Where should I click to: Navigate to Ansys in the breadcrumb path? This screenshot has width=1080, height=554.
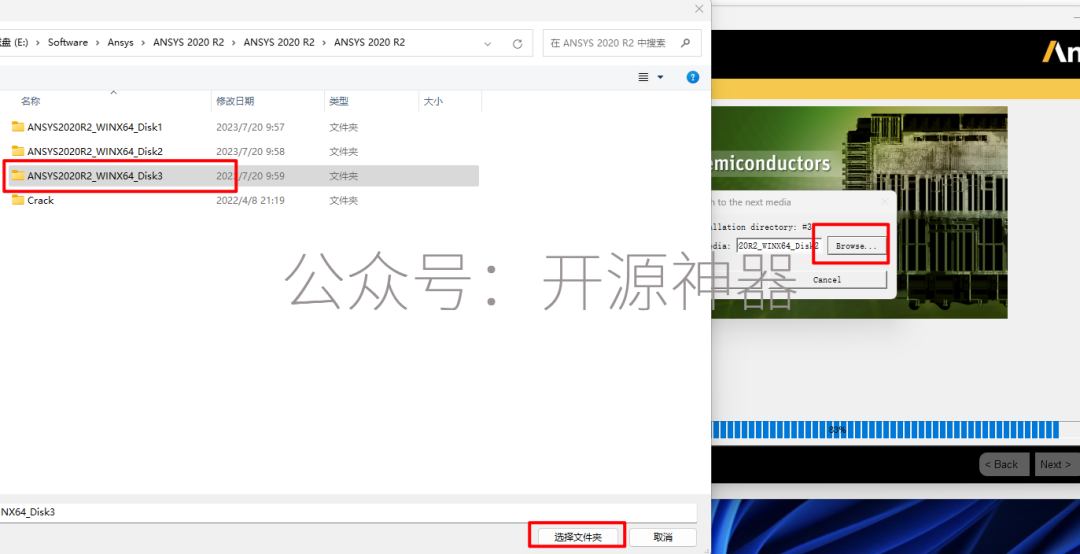[x=121, y=43]
